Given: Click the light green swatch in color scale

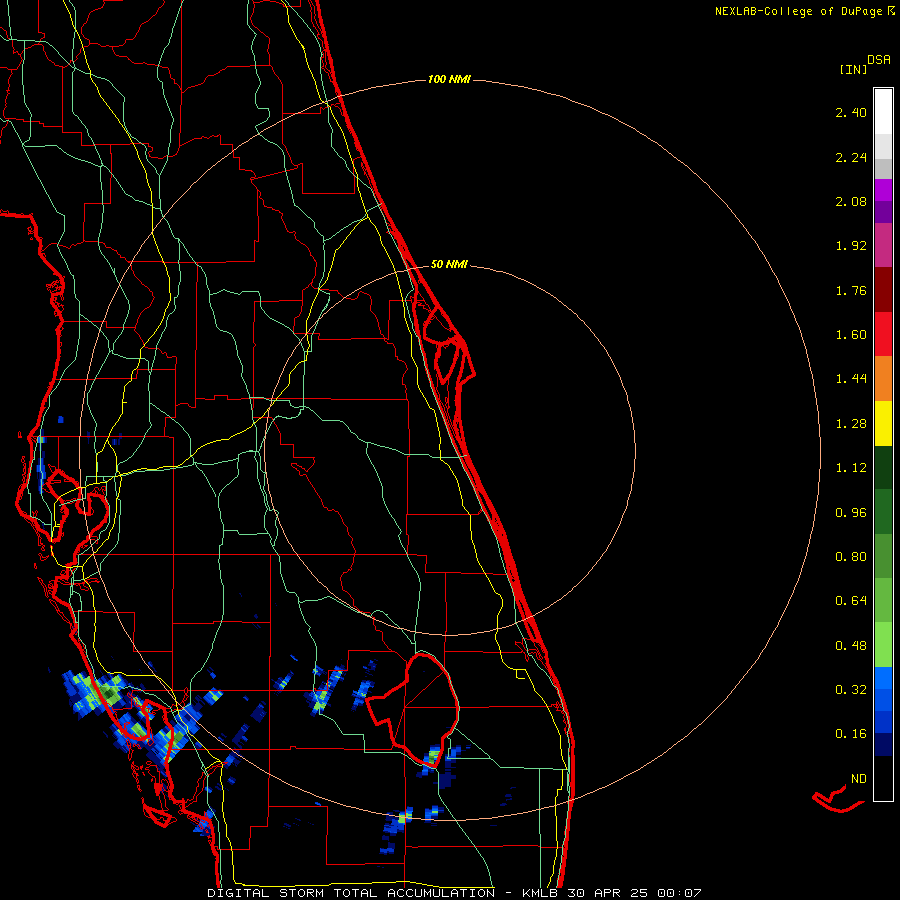Looking at the screenshot, I should [883, 645].
